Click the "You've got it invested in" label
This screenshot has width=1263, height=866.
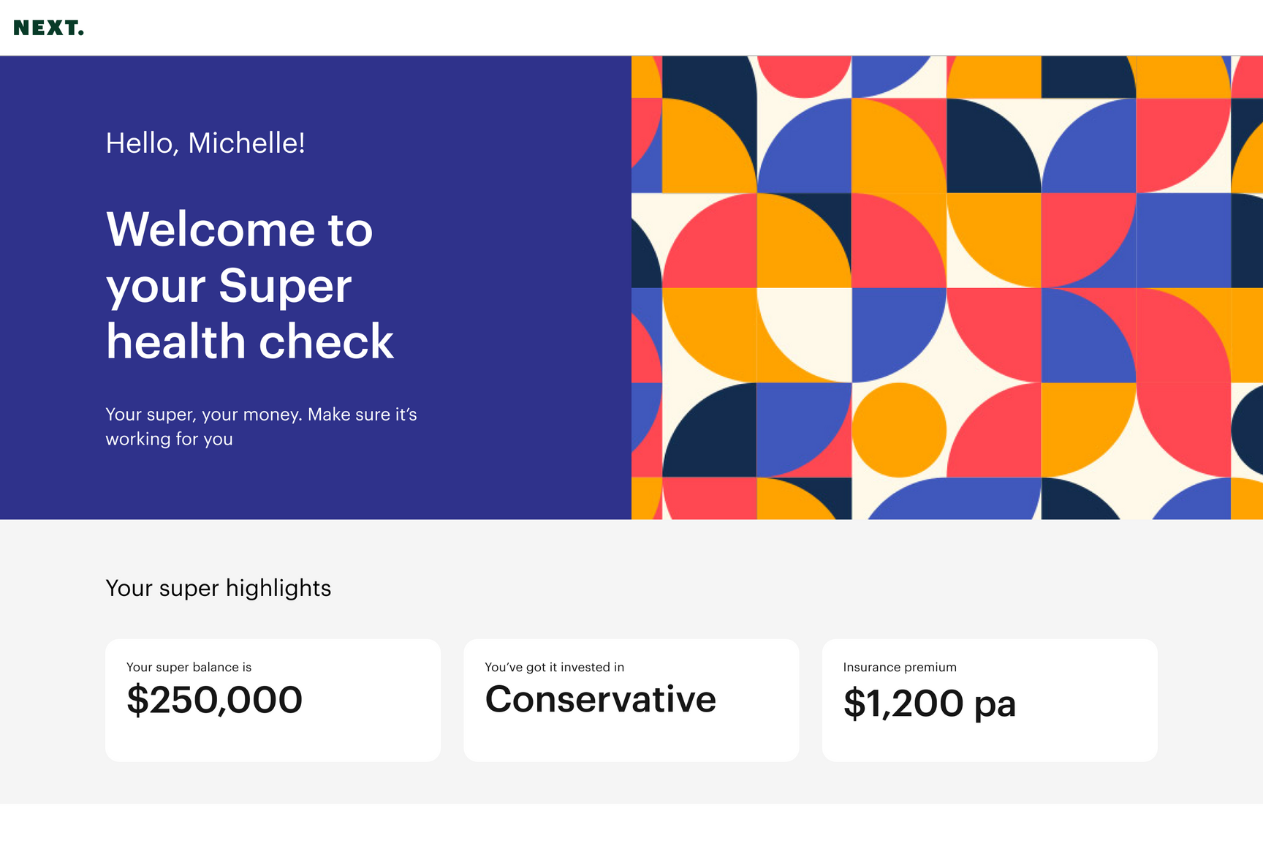pyautogui.click(x=555, y=667)
